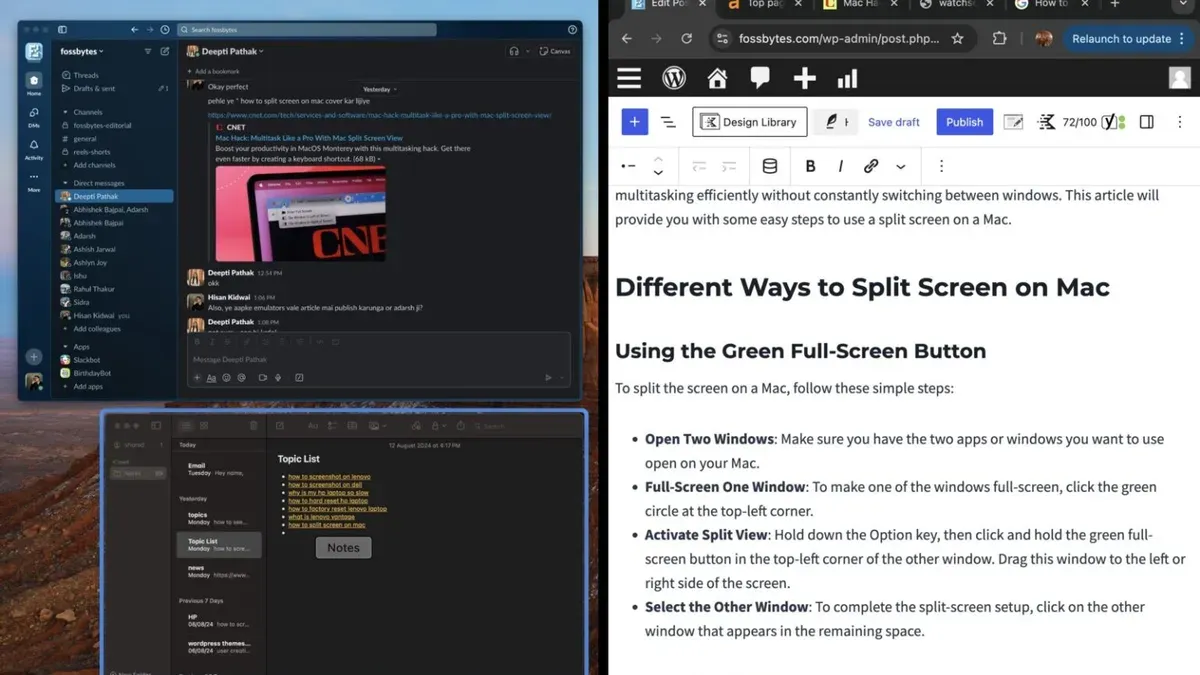Click the list block type icon in block toolbar
1200x675 pixels.
coord(628,166)
